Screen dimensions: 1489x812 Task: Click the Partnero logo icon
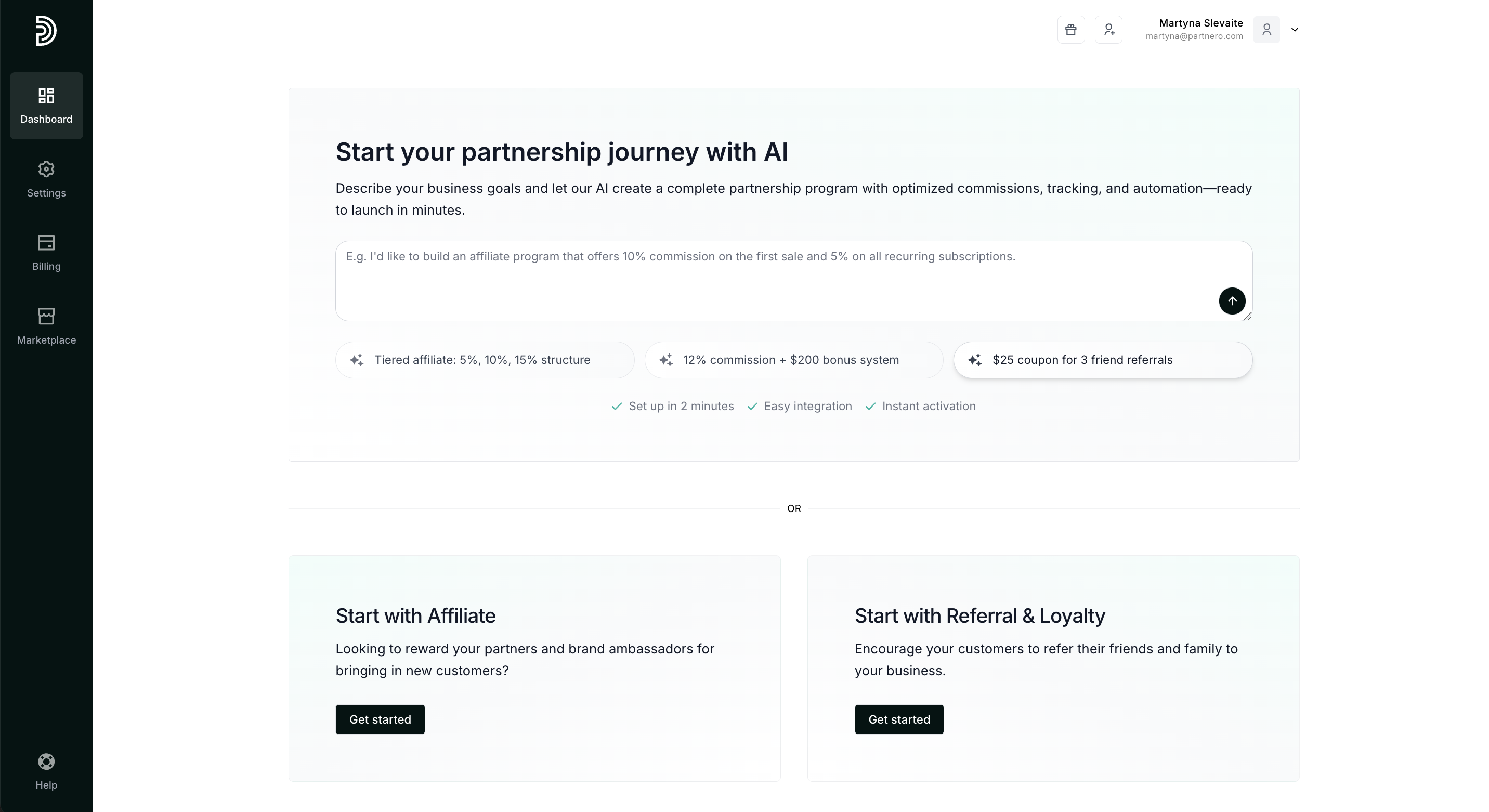pos(46,31)
